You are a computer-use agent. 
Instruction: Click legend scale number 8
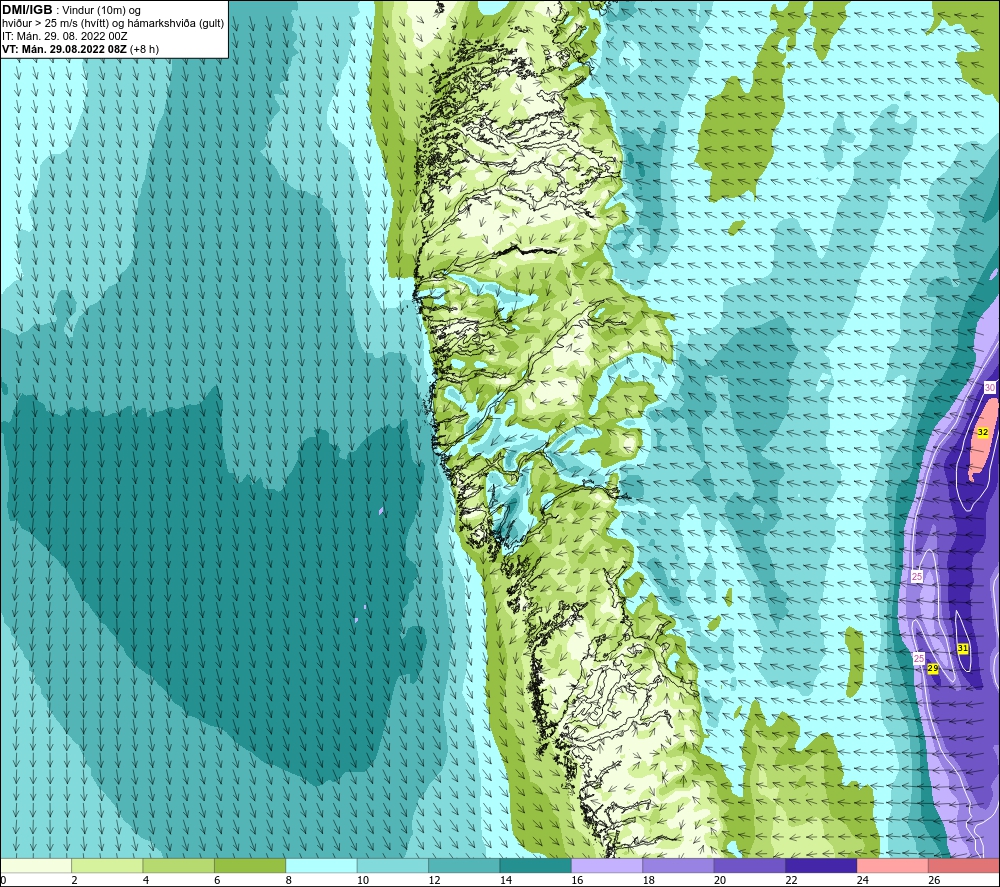289,880
